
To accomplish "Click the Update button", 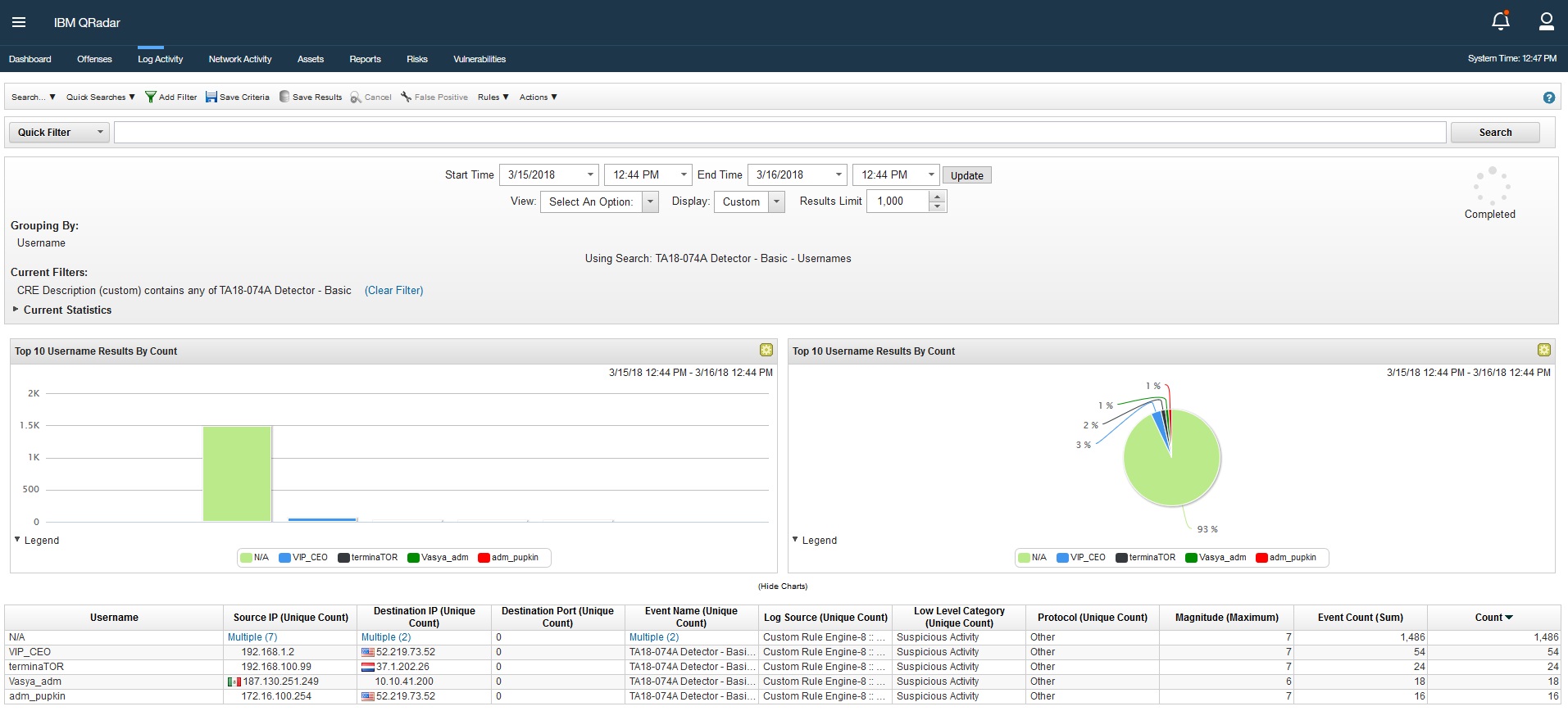I will (966, 175).
